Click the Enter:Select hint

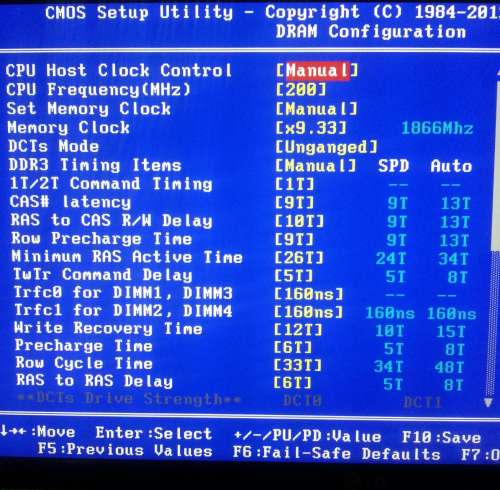coord(154,433)
